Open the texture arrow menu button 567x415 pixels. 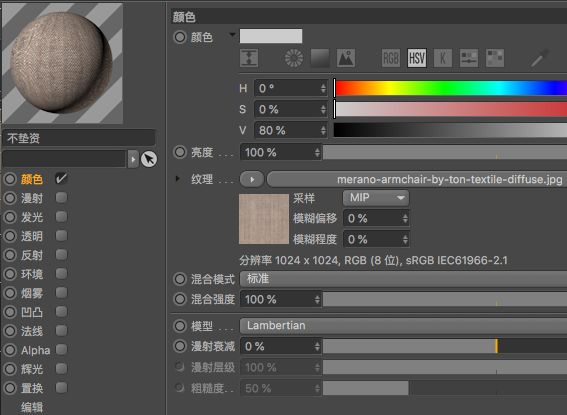tap(252, 179)
